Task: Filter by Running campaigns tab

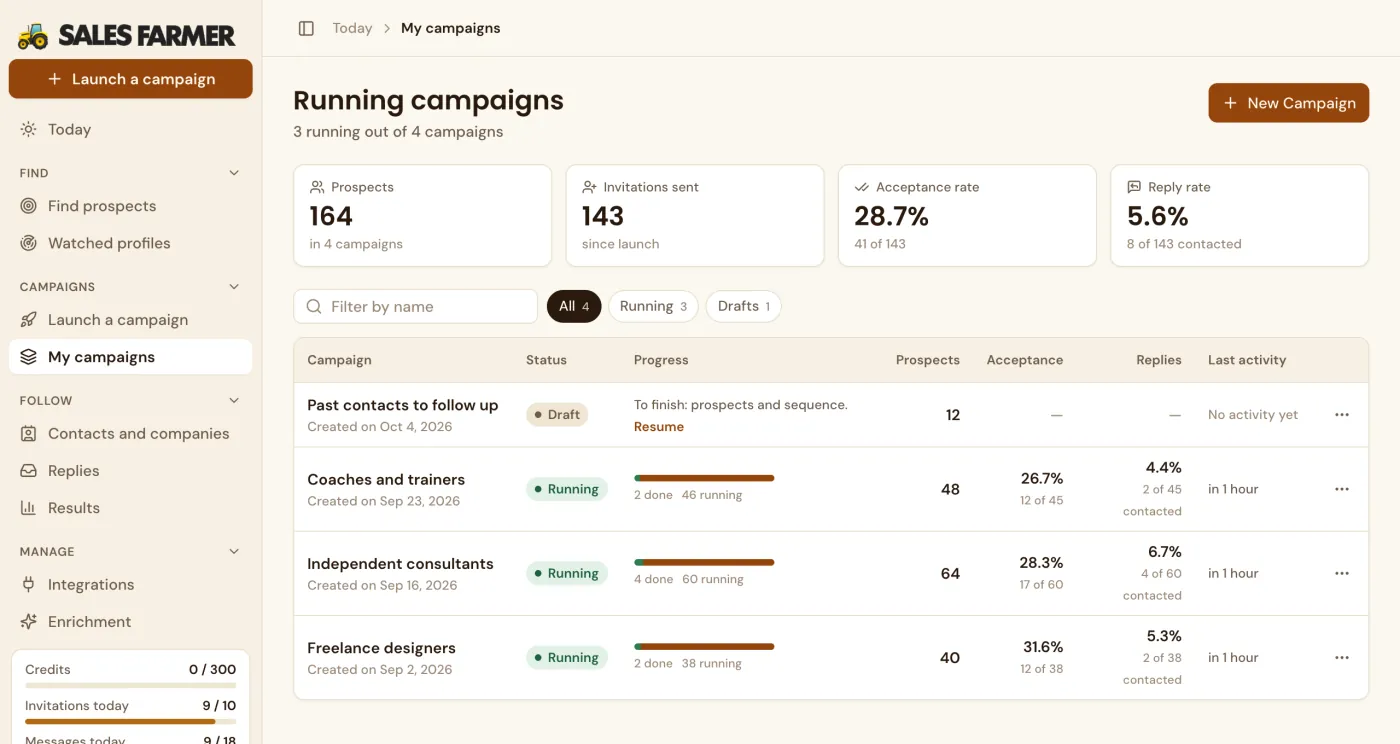Action: coord(653,306)
